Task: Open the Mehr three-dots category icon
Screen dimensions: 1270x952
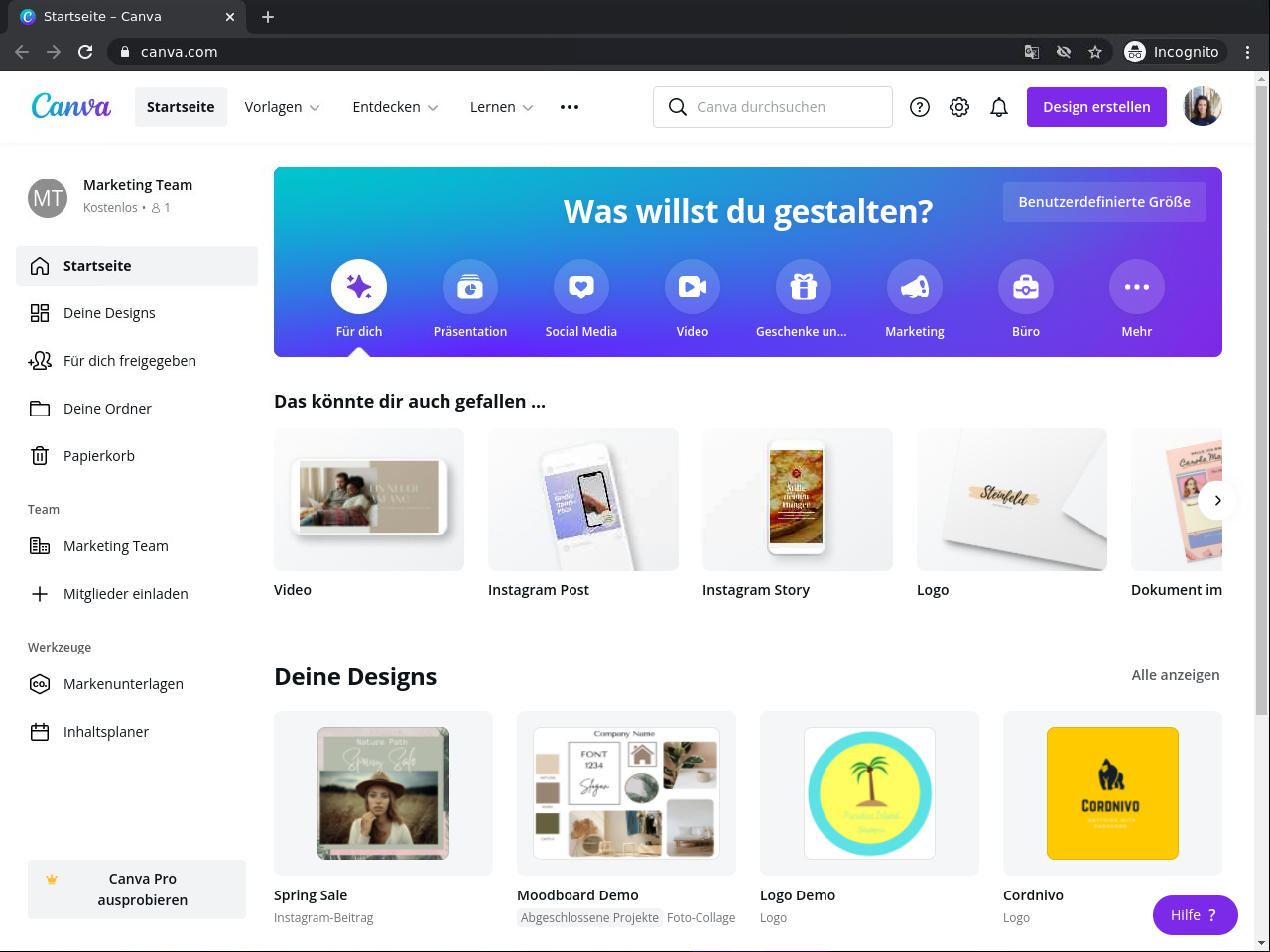Action: [1137, 287]
